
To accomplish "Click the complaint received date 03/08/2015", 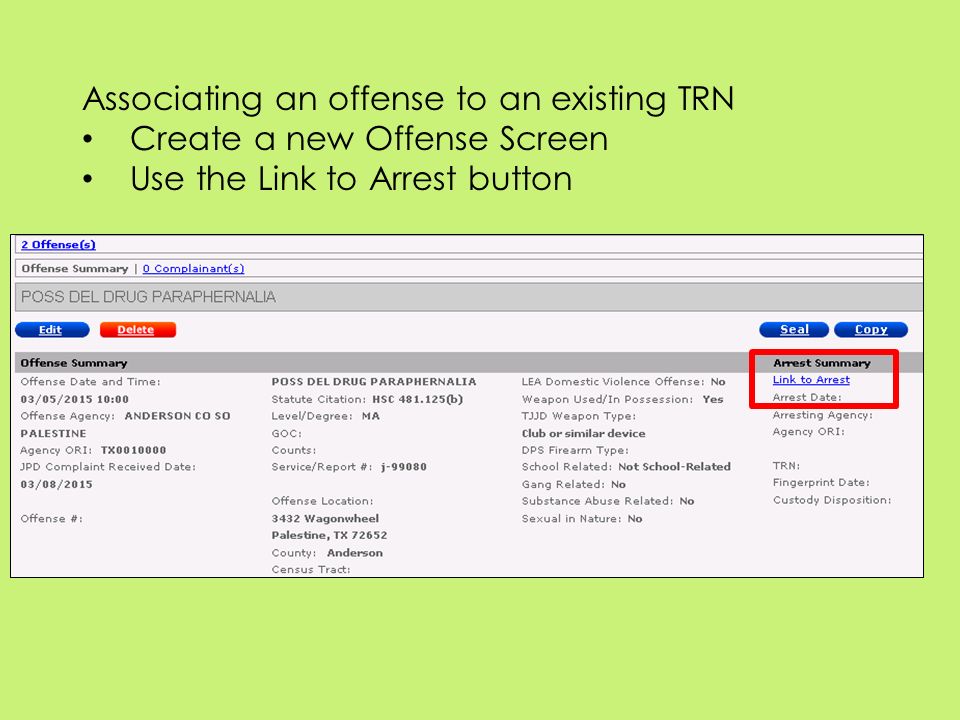I will tap(56, 484).
